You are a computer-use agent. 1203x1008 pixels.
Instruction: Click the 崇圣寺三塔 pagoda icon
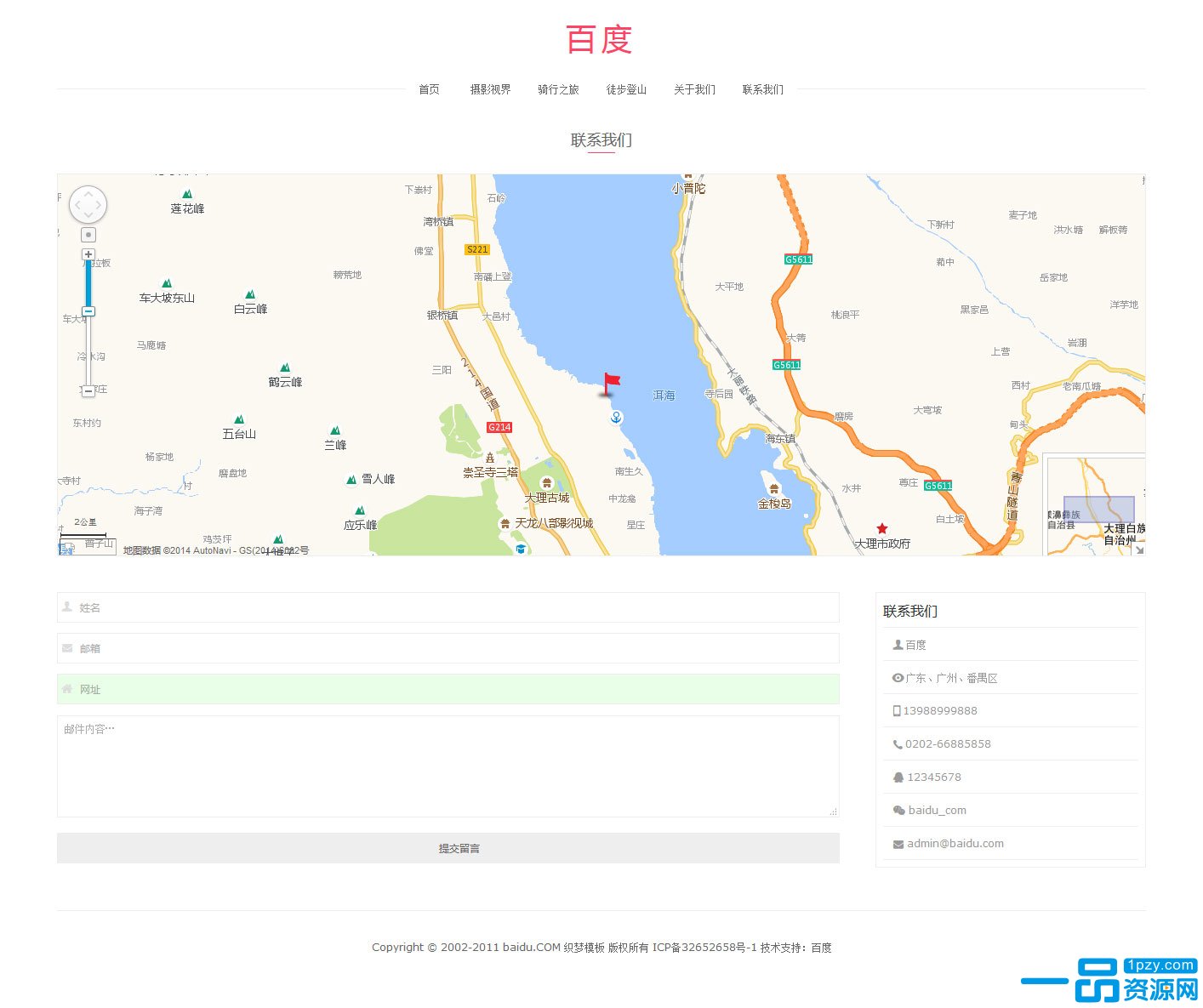490,458
